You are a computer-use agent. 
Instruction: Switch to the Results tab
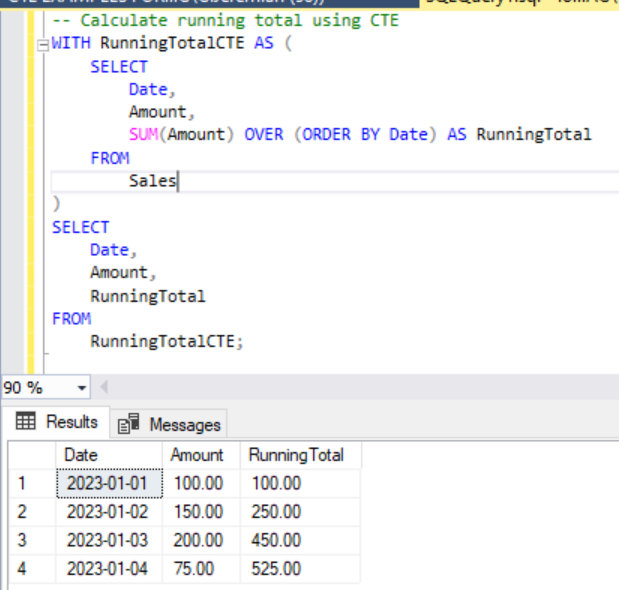pyautogui.click(x=56, y=422)
